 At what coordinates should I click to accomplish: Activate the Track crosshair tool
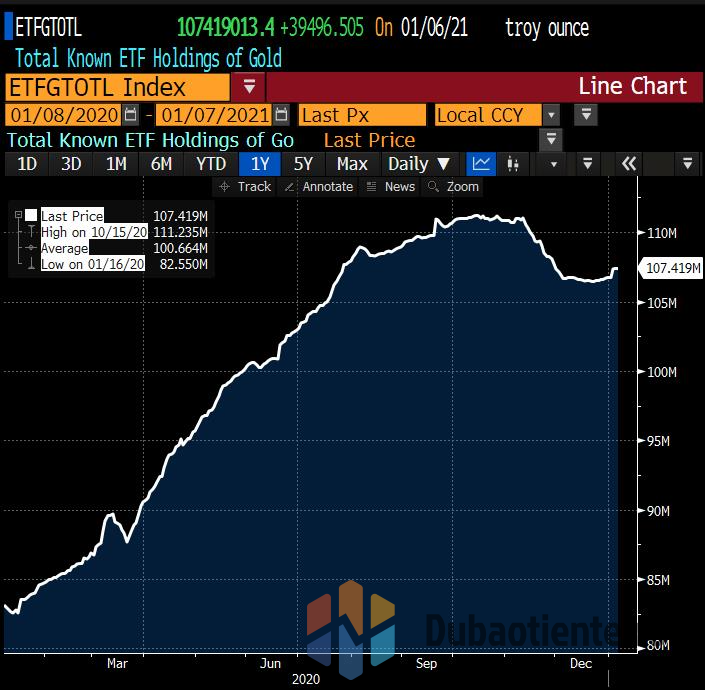click(x=245, y=187)
